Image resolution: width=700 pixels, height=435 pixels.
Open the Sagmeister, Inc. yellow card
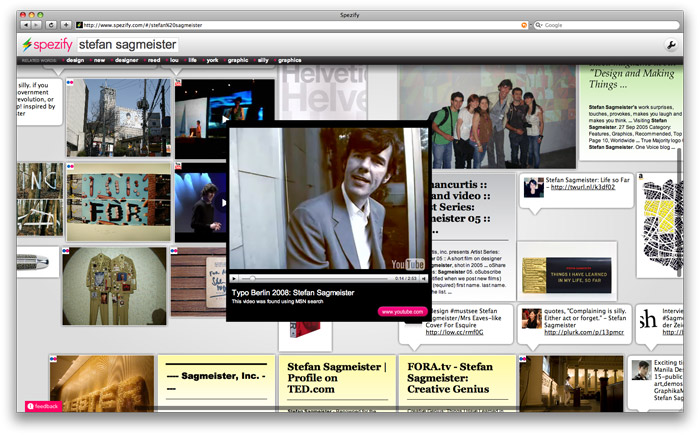[x=216, y=383]
